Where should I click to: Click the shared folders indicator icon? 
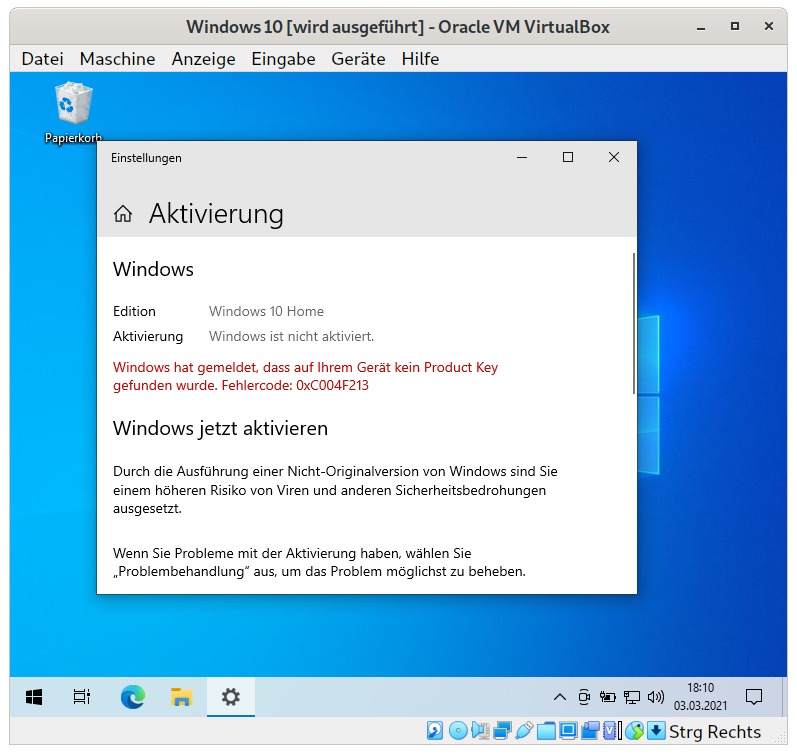tap(546, 731)
